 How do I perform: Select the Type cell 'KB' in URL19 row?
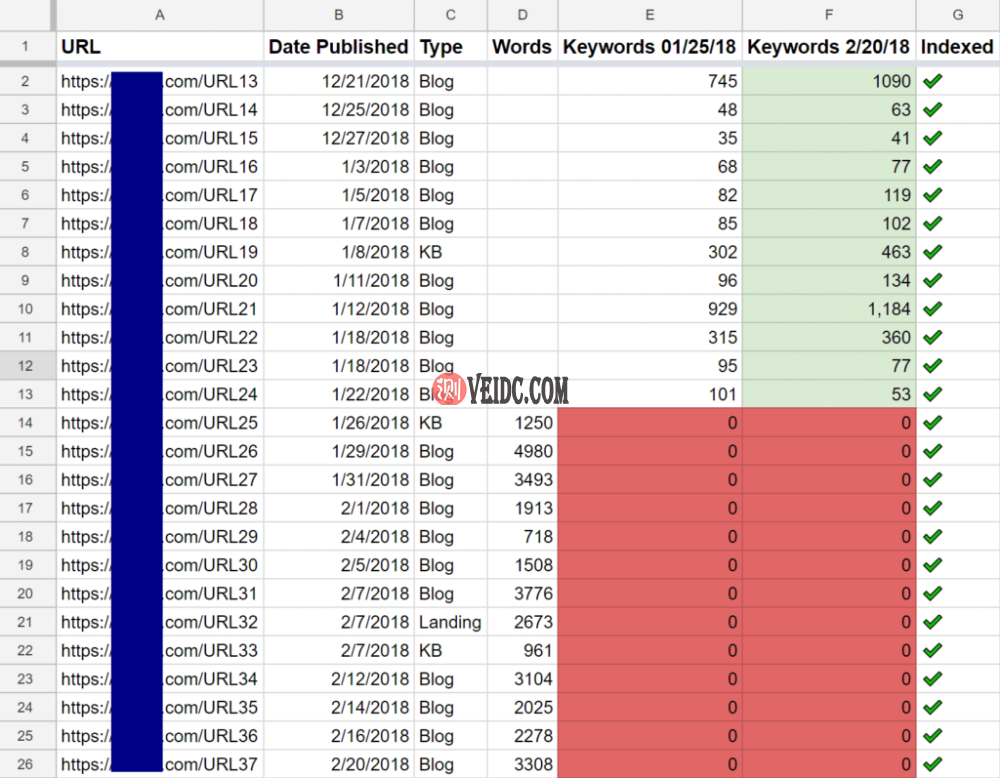coord(451,252)
